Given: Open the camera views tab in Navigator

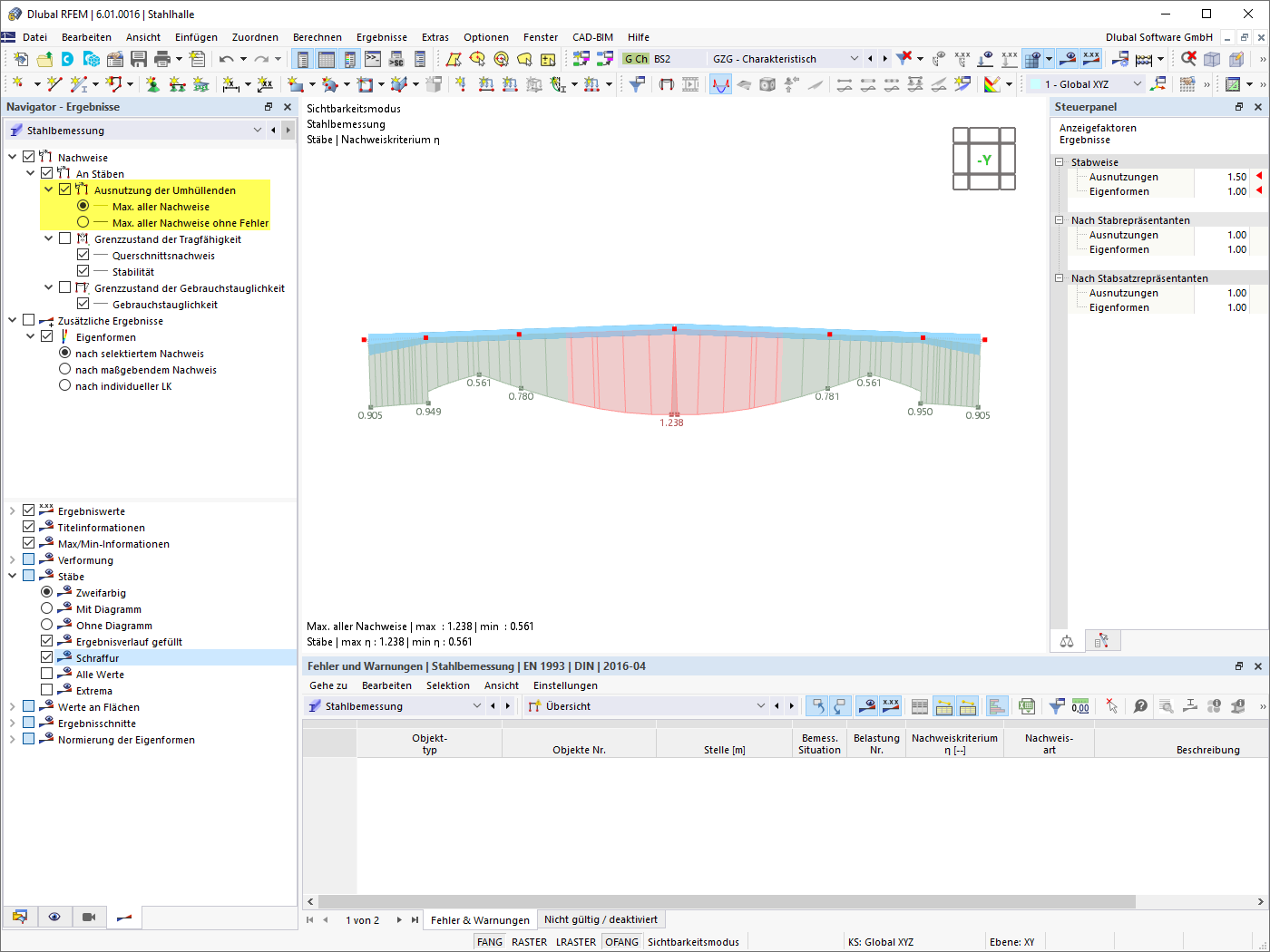Looking at the screenshot, I should [89, 917].
